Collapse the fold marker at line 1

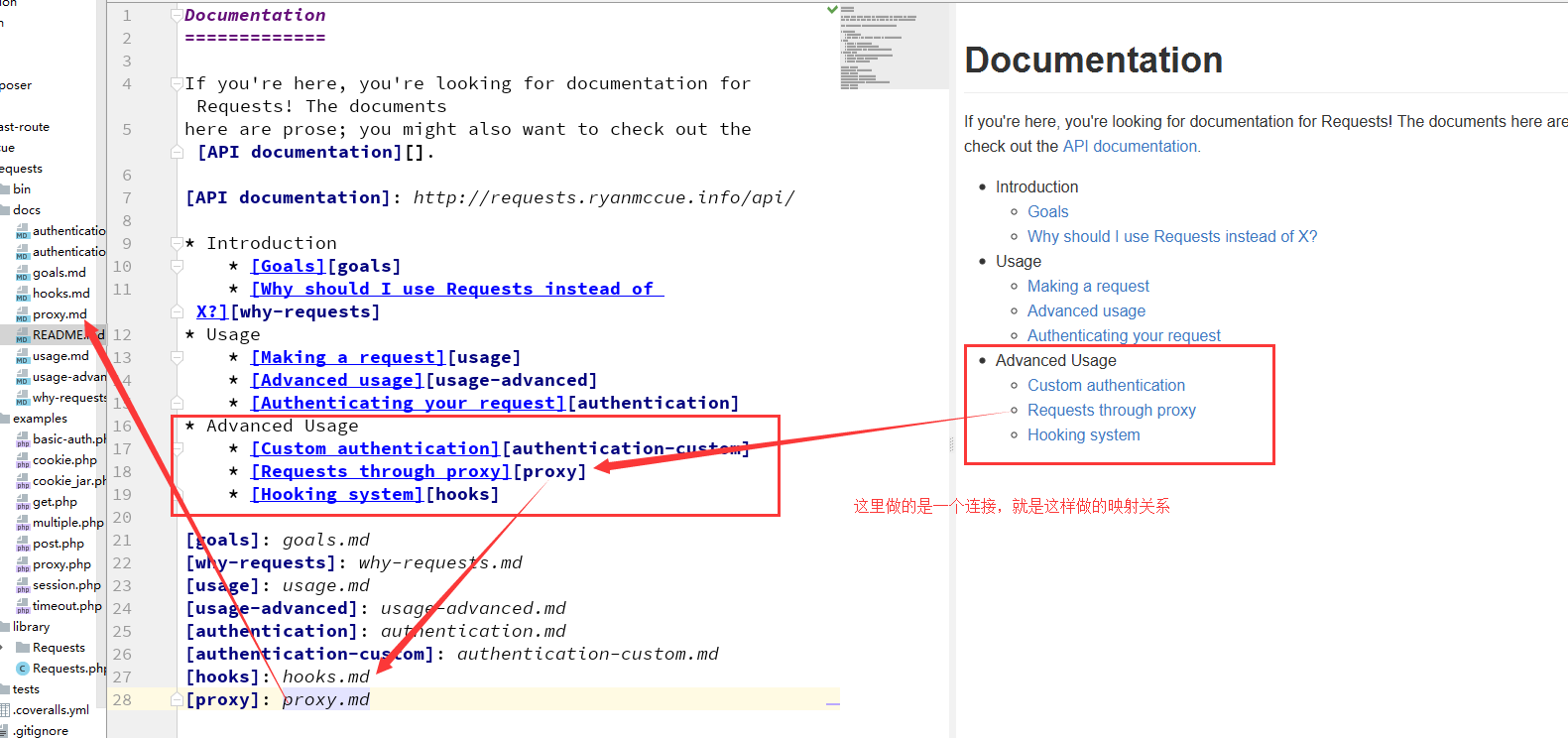click(177, 16)
